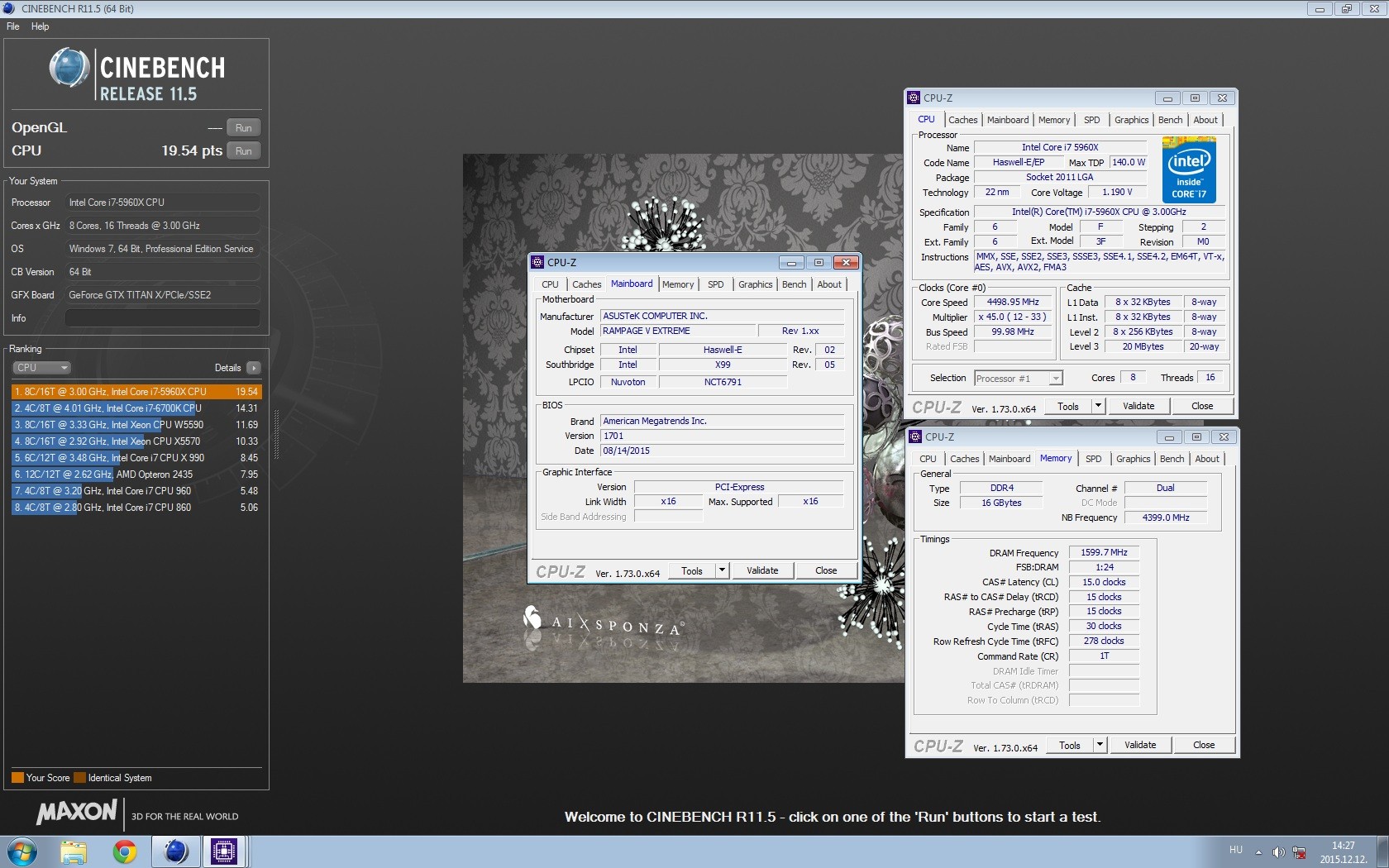Click the Cinebench logo sphere icon
Screen dimensions: 1389x868
(x=69, y=68)
